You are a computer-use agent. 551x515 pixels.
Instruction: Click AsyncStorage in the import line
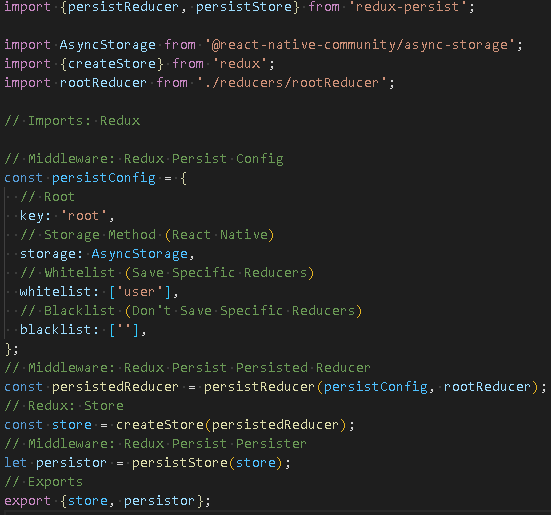point(108,45)
